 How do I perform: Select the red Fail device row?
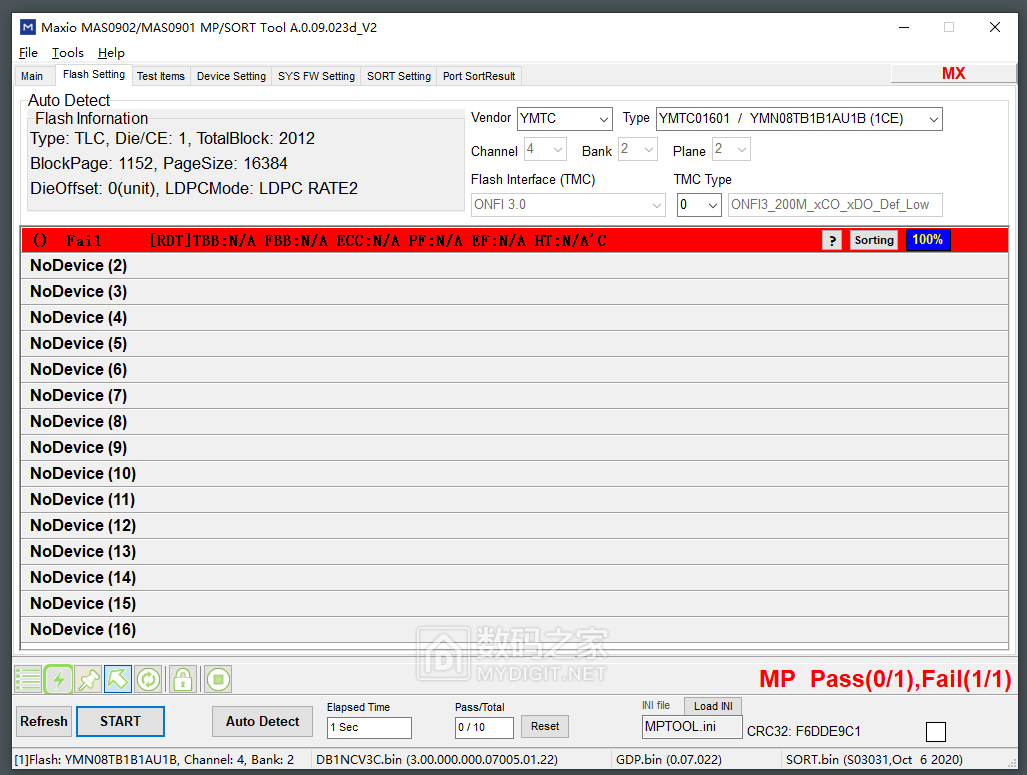515,240
